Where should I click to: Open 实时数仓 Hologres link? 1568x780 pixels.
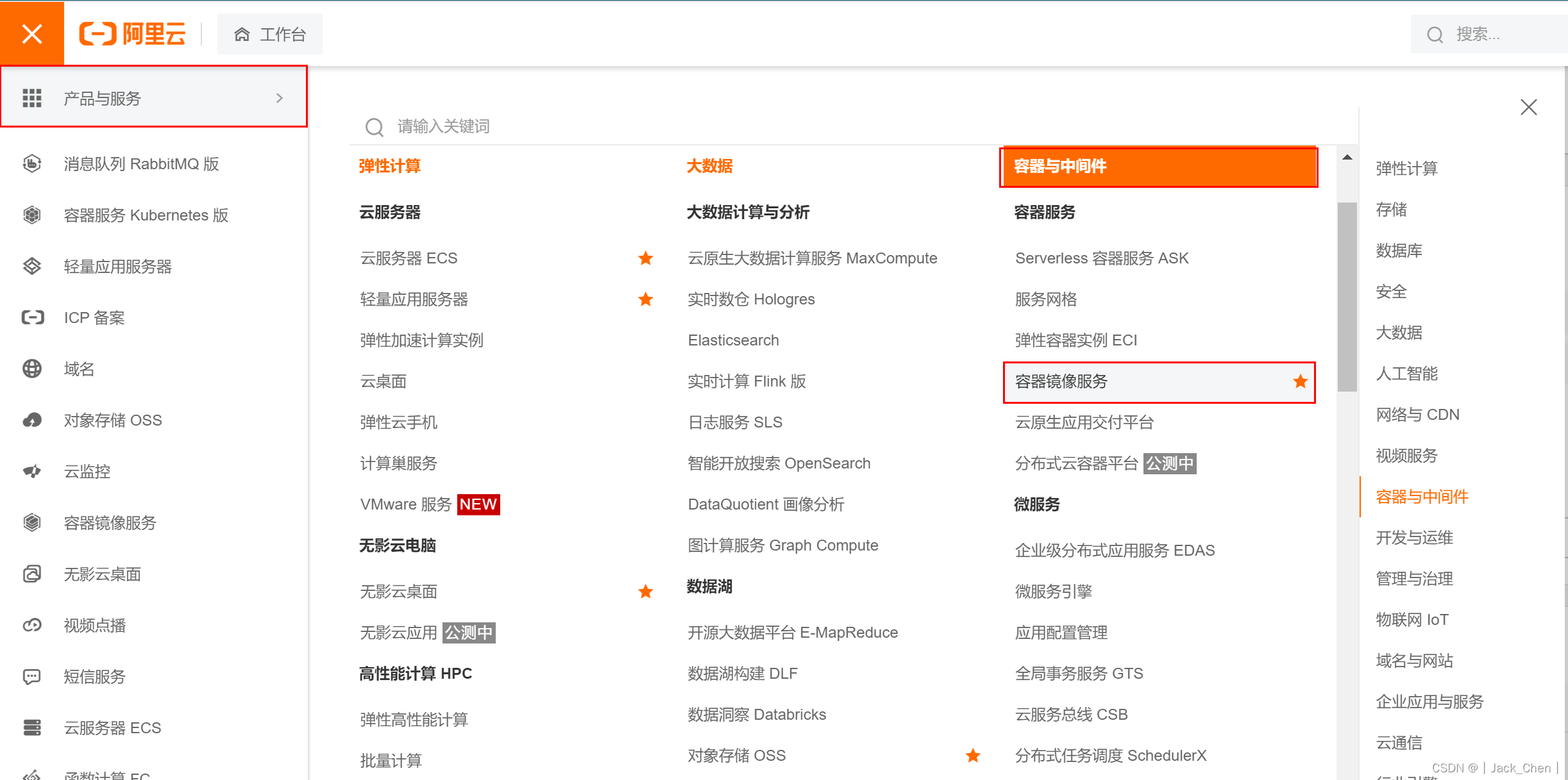[x=751, y=299]
